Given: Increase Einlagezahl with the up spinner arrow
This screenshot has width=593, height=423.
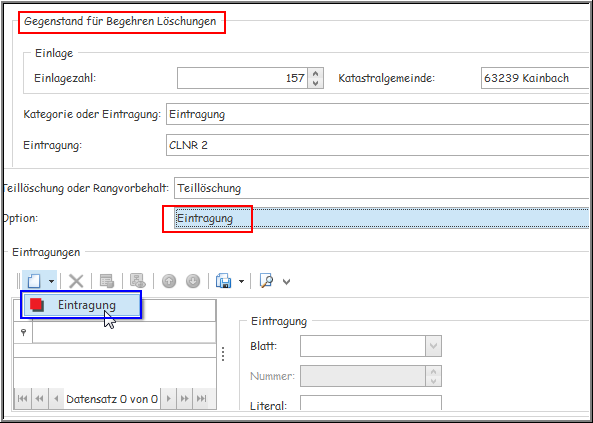Looking at the screenshot, I should click(x=315, y=73).
